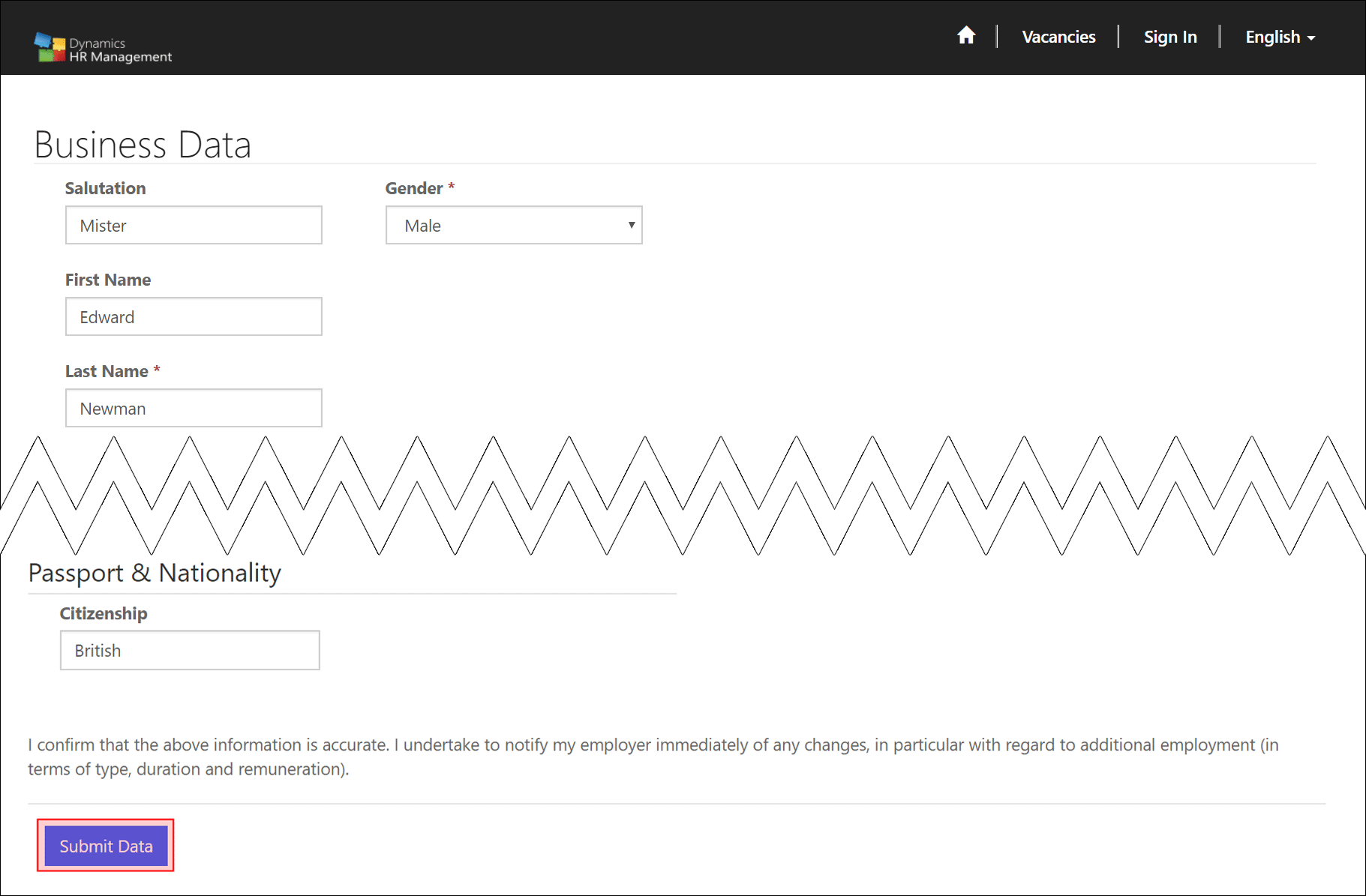Expand the English language dropdown

tap(1279, 37)
